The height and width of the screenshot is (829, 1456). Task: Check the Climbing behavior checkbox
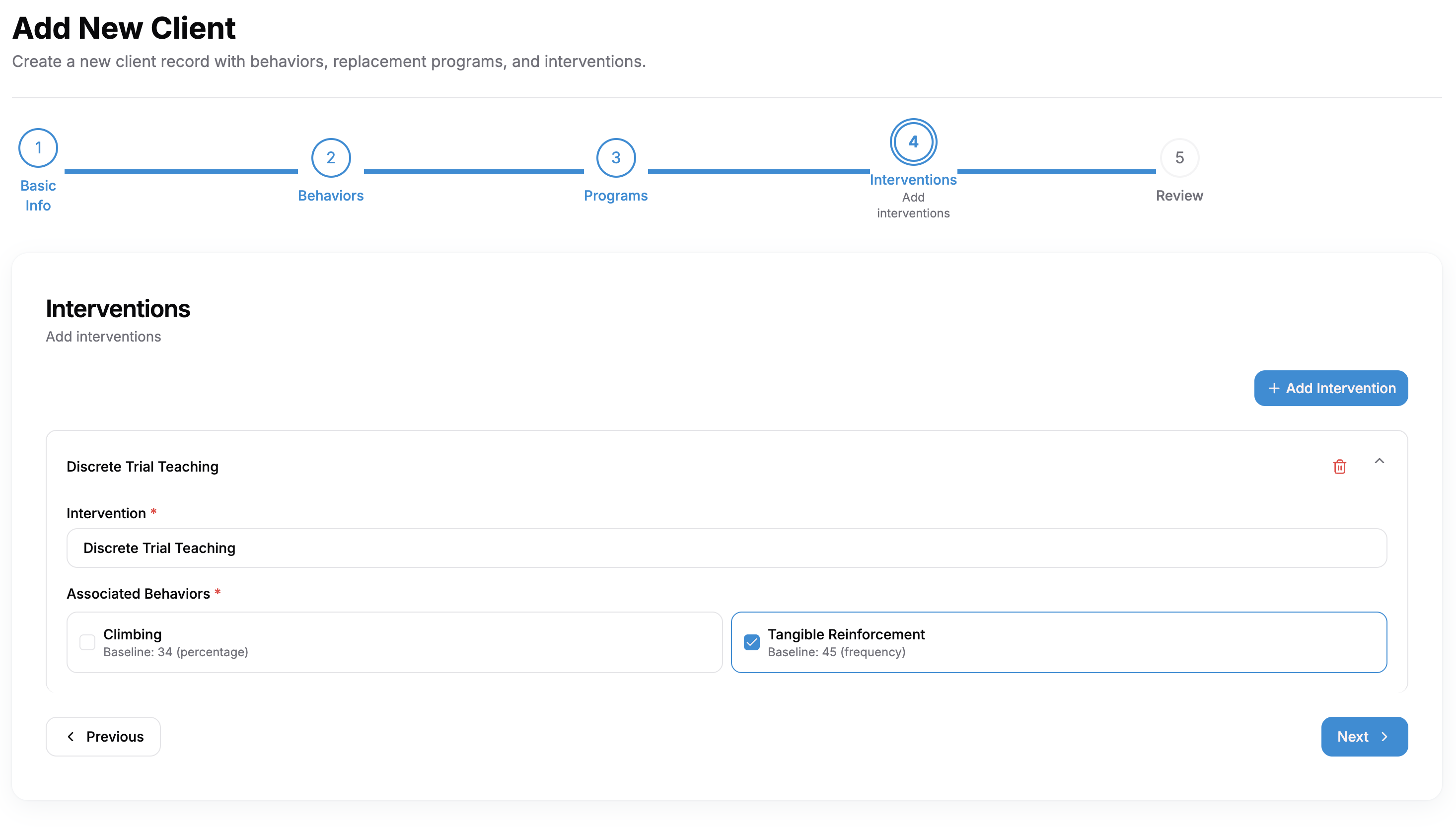click(87, 642)
